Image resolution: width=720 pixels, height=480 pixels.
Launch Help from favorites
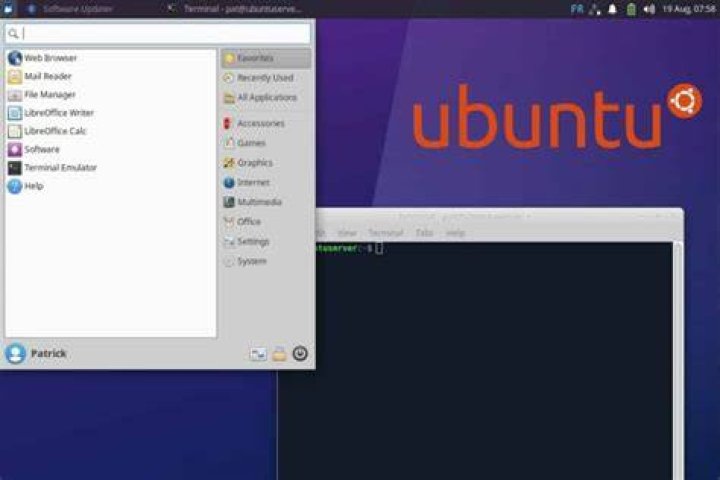(111, 186)
